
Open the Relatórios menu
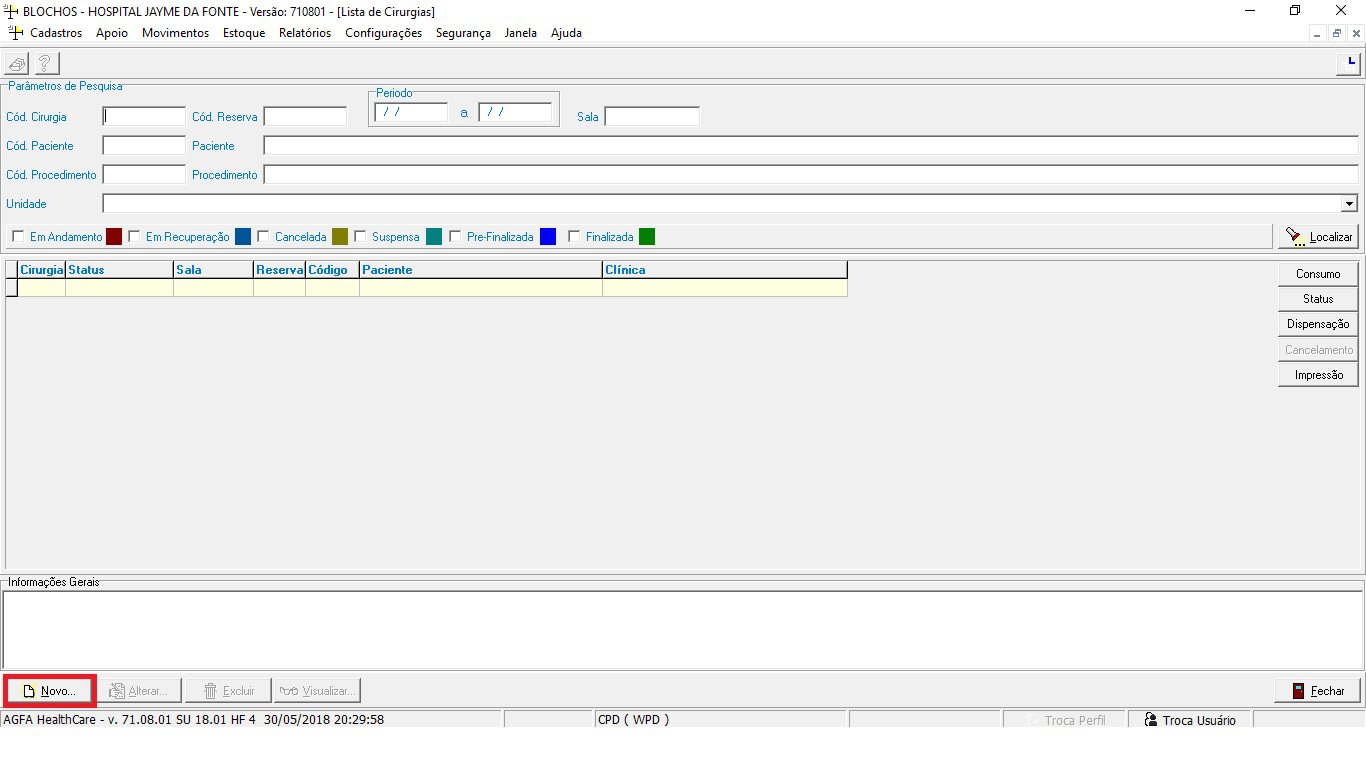[x=305, y=33]
